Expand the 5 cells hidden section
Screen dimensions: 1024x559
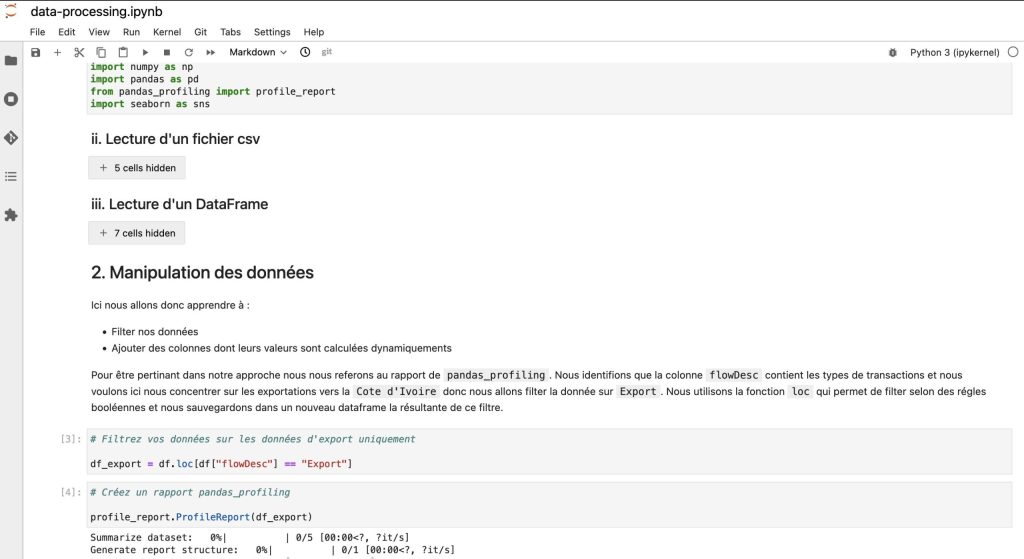click(x=136, y=168)
